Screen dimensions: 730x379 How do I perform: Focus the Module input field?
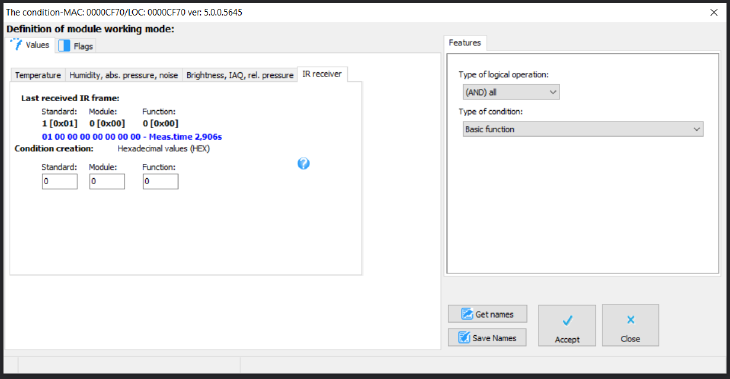click(107, 181)
